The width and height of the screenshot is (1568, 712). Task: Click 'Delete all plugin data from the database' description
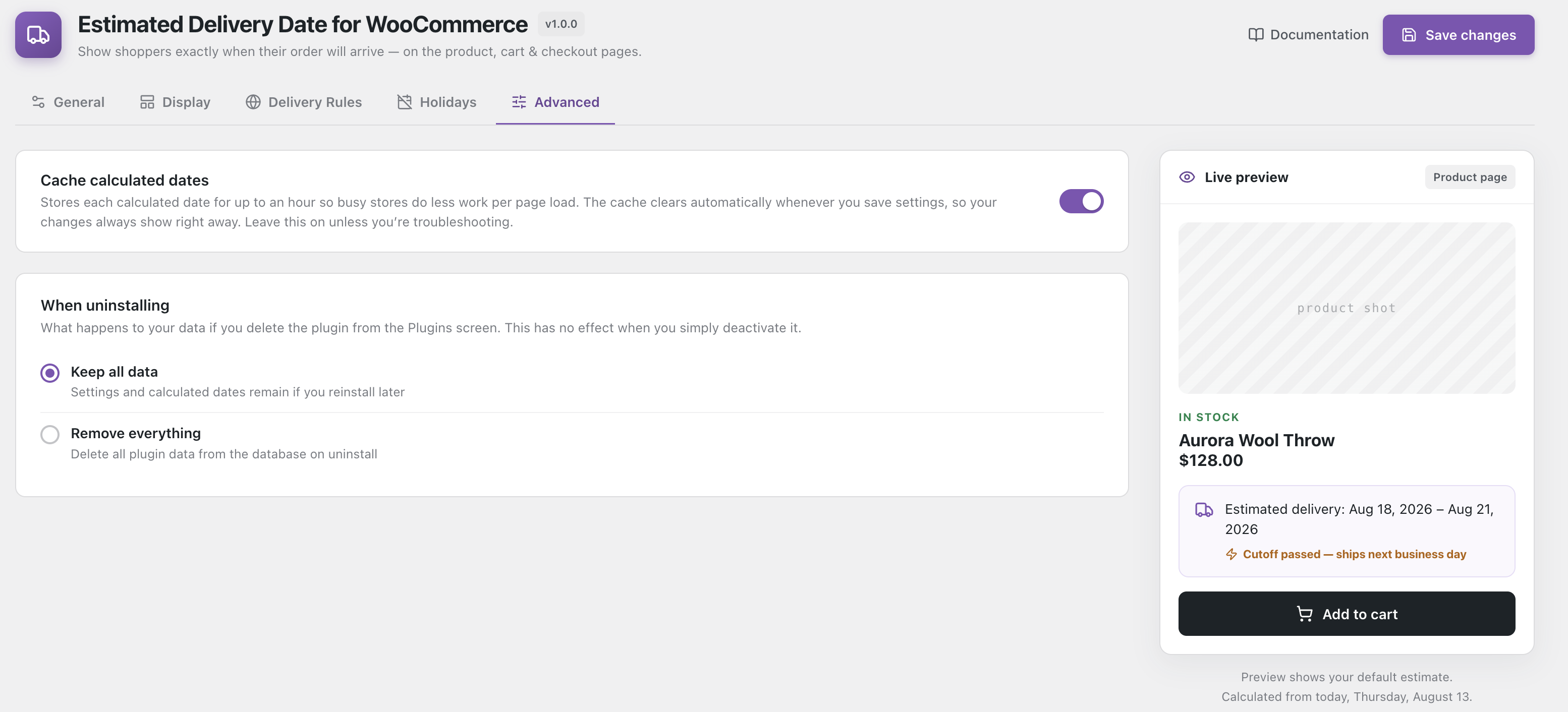tap(224, 455)
